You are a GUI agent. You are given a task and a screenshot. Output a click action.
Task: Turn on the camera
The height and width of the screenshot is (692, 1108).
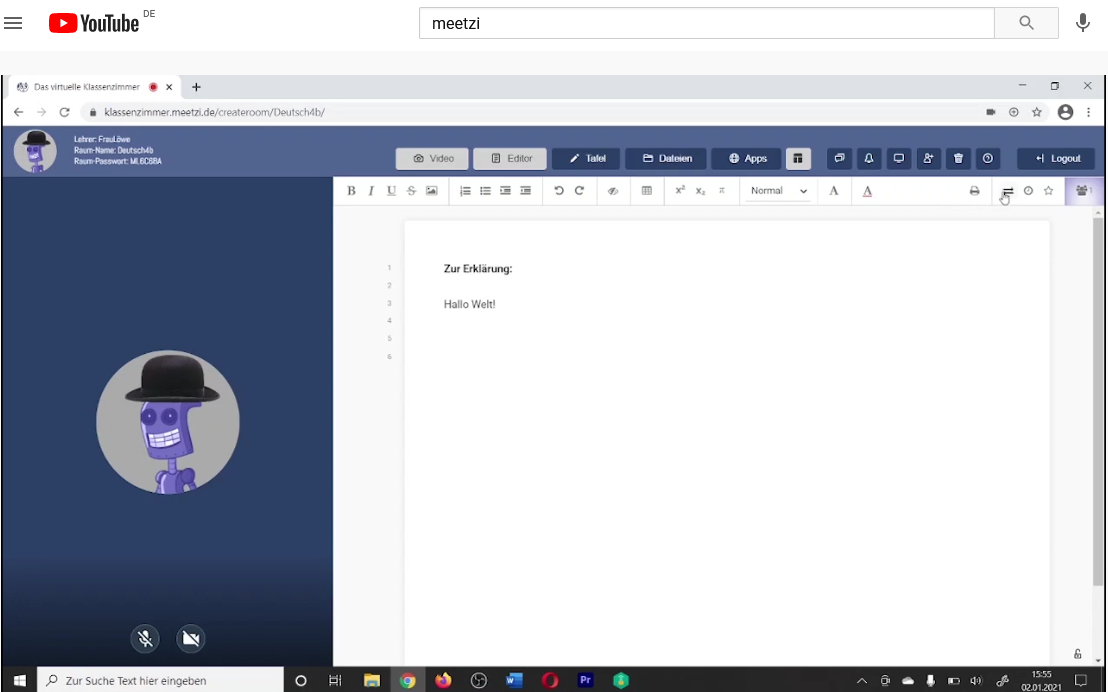tap(190, 638)
